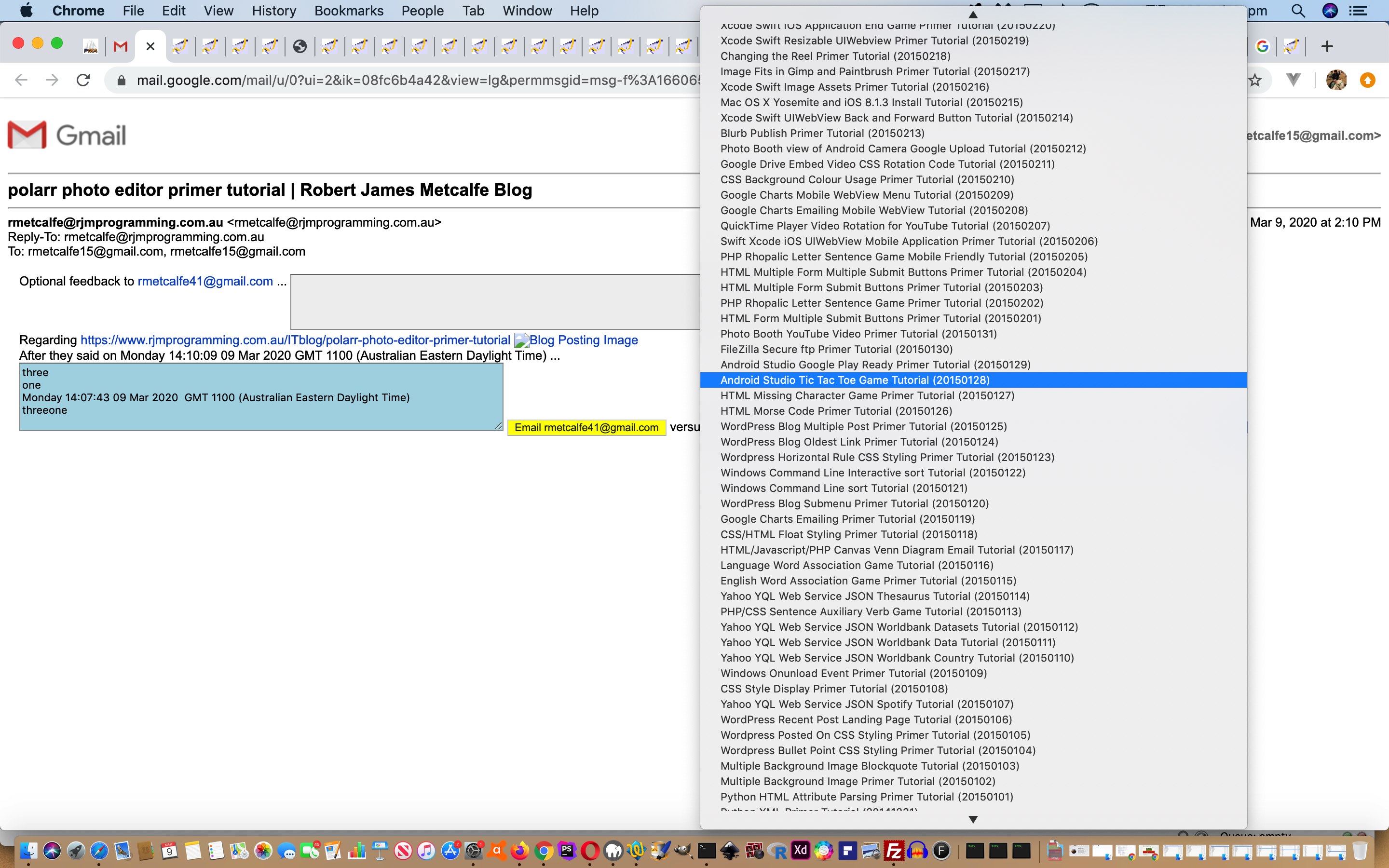This screenshot has width=1389, height=868.
Task: Click the grey optional feedback text box
Action: [495, 302]
